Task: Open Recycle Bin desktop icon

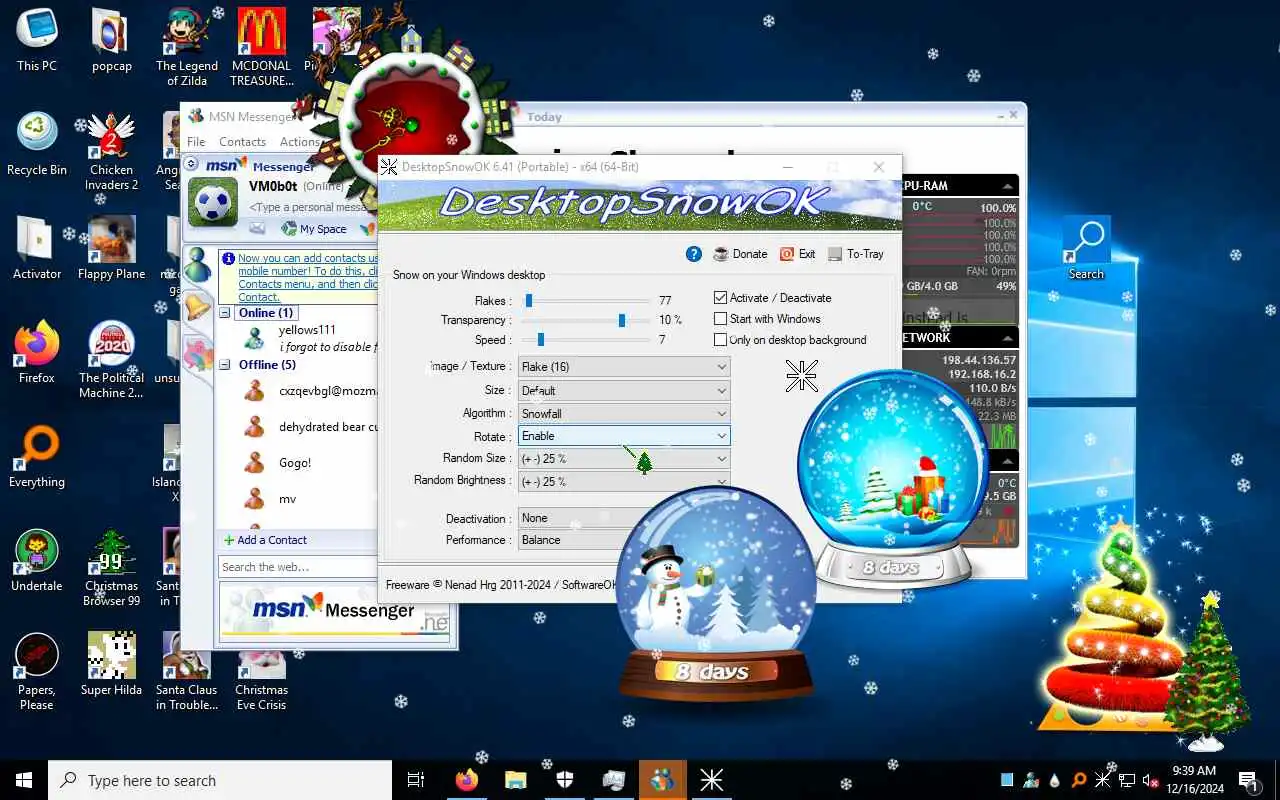Action: tap(36, 145)
